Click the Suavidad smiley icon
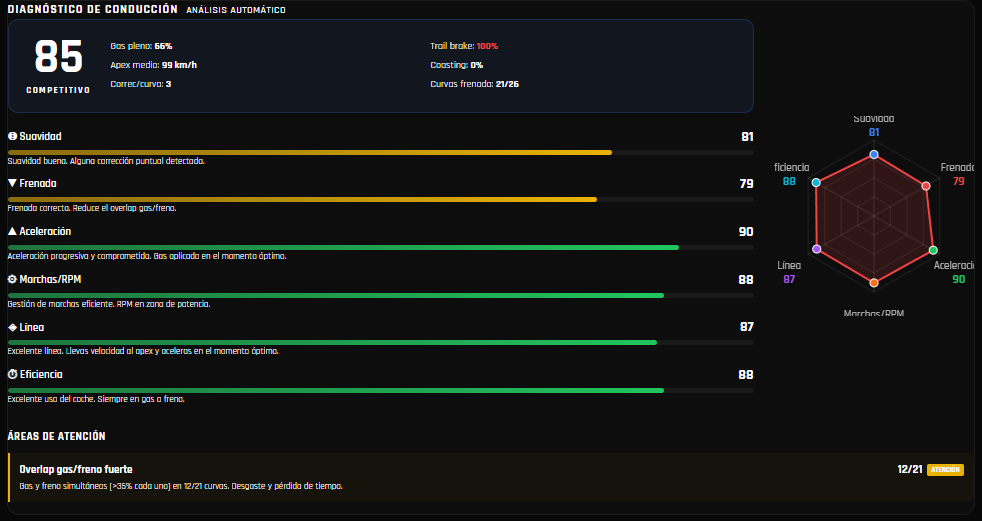This screenshot has height=521, width=982. [x=12, y=137]
